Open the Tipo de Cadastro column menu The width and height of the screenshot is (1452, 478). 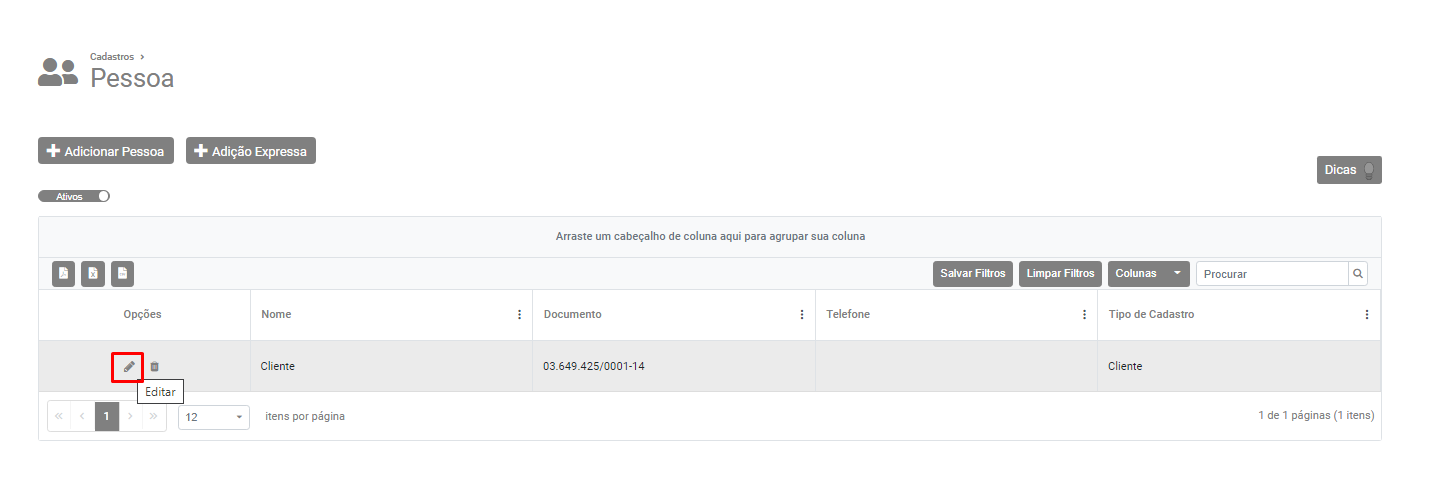pos(1367,314)
